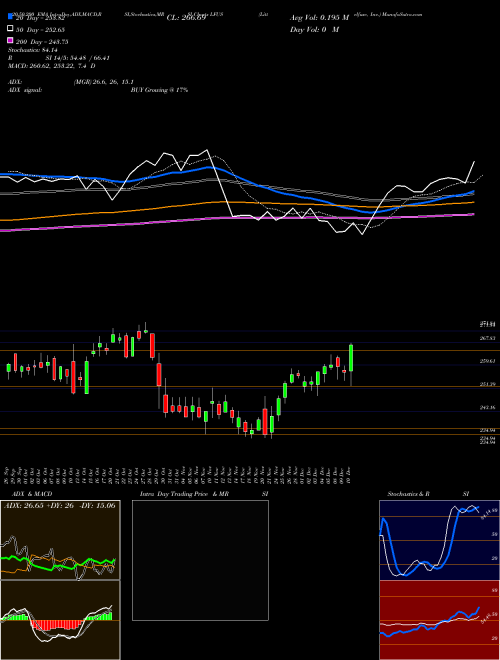Click the 'Avg Vol: 0.195 M' text
The width and height of the screenshot is (500, 660).
(319, 18)
